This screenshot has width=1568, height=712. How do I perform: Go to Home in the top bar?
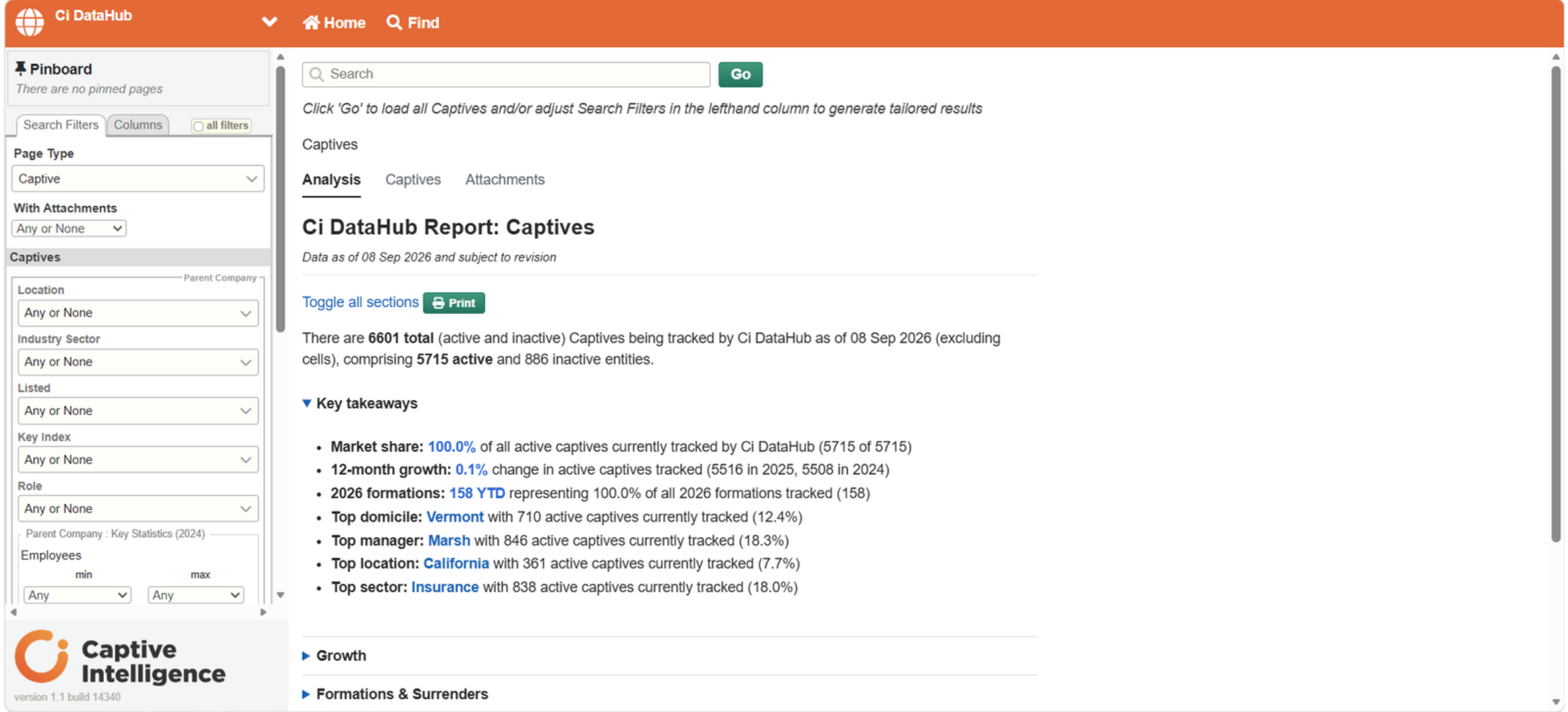pos(334,23)
